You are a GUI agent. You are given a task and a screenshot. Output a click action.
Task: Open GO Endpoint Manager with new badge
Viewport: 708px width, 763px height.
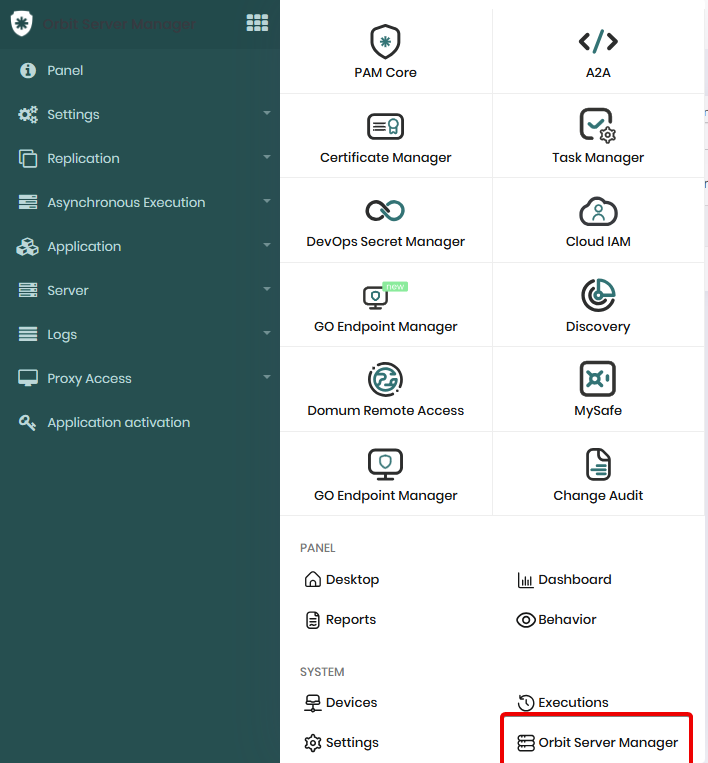point(385,308)
